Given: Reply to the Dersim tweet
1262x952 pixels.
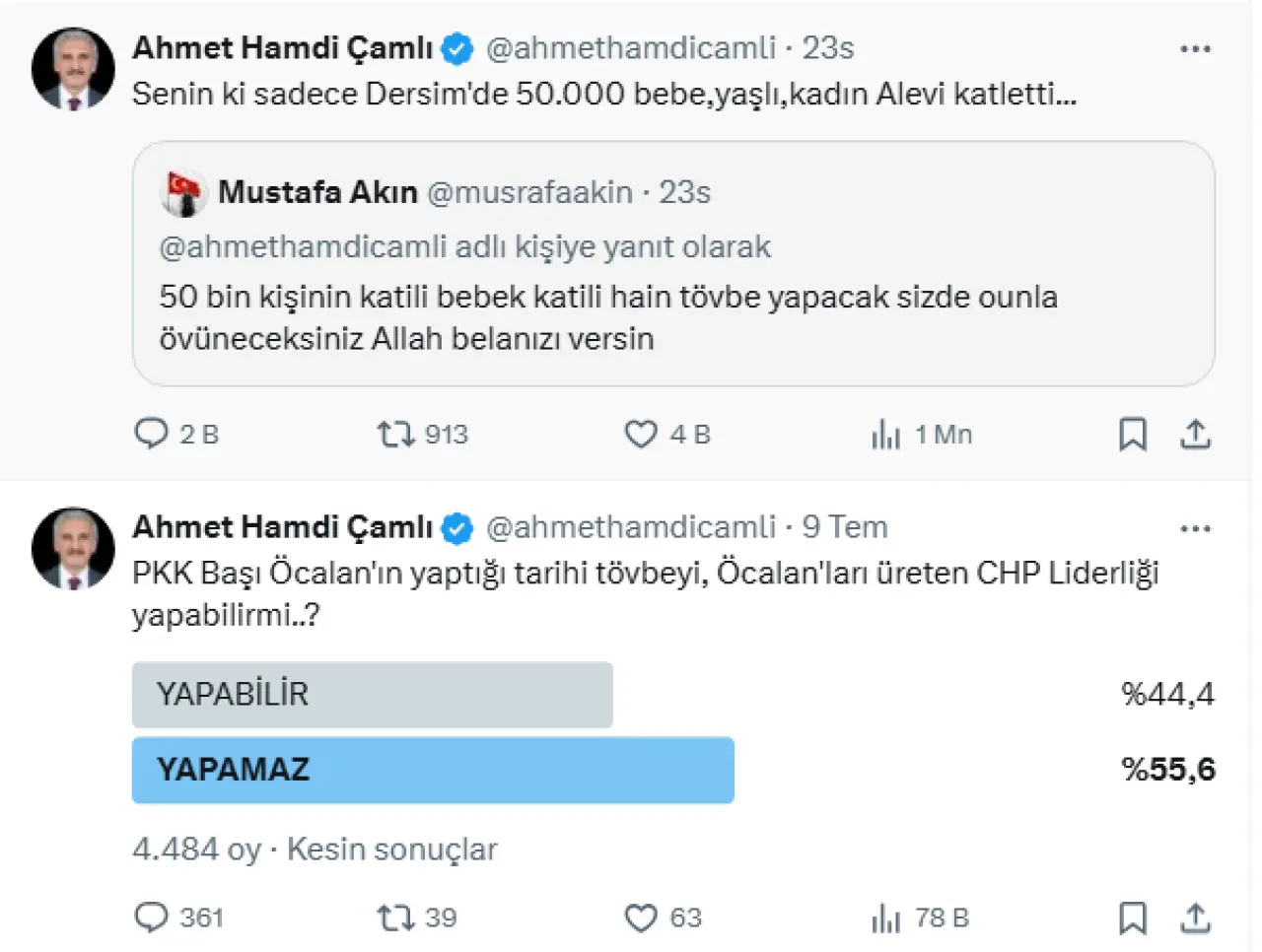Looking at the screenshot, I should tap(151, 434).
